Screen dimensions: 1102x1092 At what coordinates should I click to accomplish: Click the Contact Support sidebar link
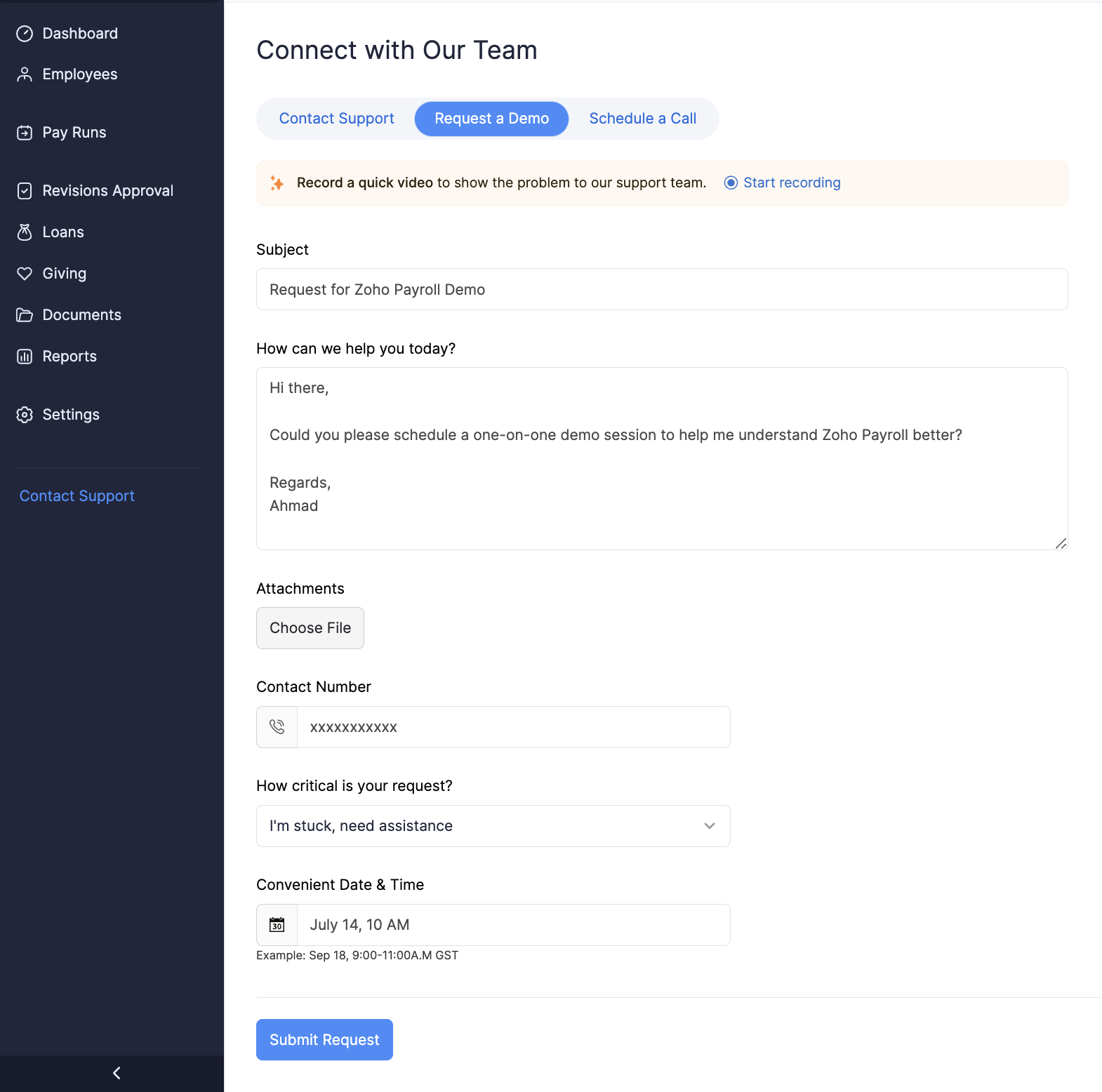77,496
